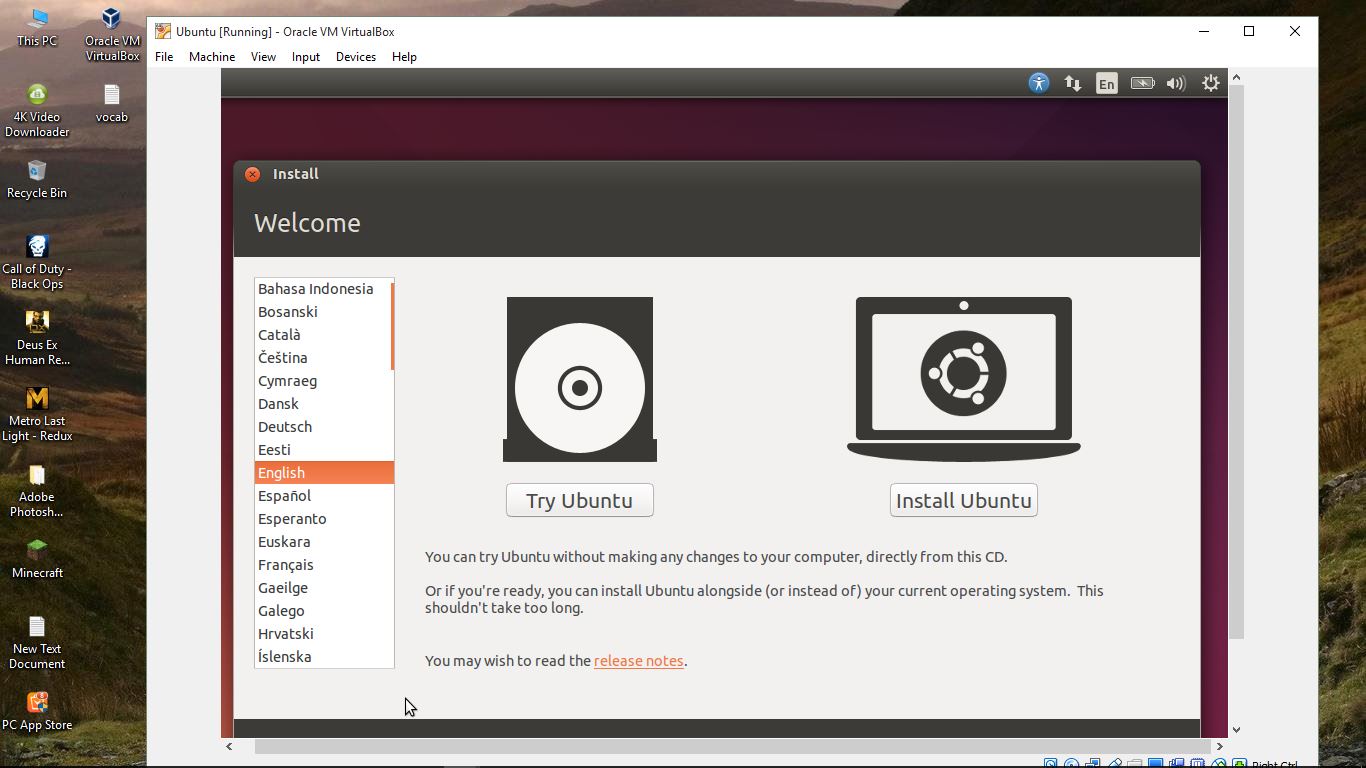Viewport: 1366px width, 768px height.
Task: Select Íslenska in the language list
Action: point(323,657)
